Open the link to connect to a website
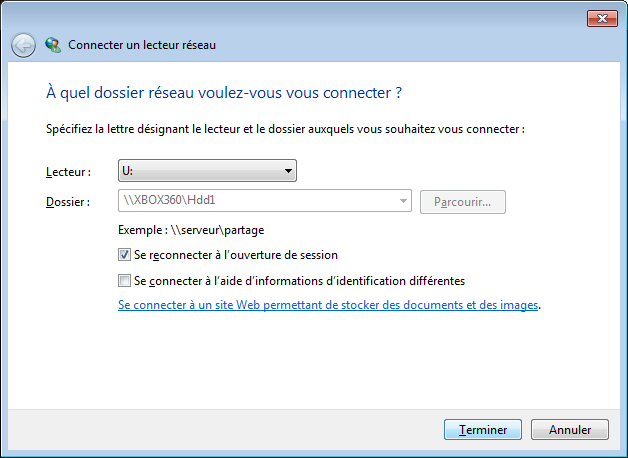Viewport: 628px width, 458px height. [328, 305]
